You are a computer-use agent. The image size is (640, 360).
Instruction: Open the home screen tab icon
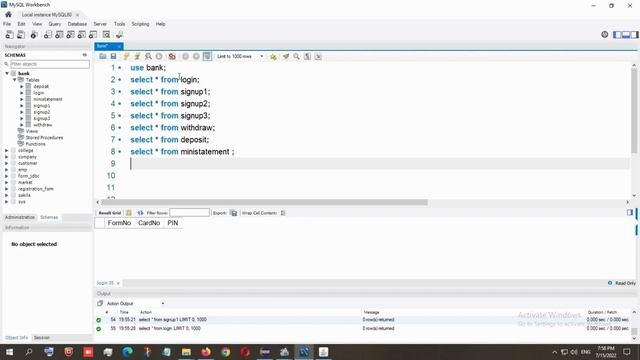tap(8, 15)
